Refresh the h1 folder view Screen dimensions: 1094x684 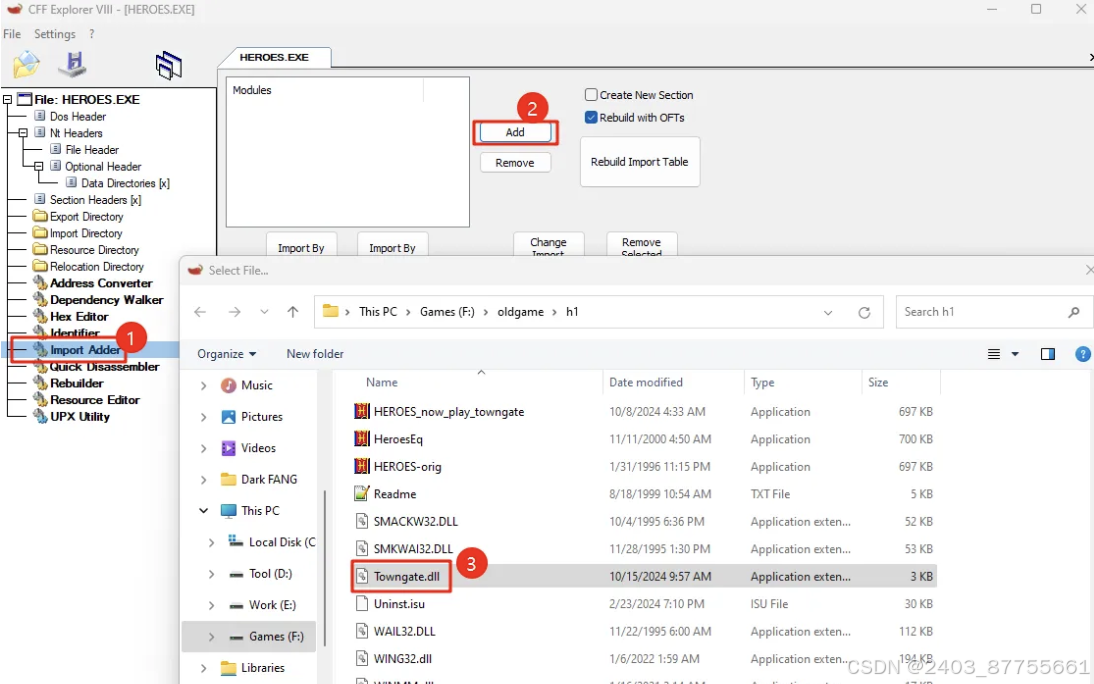click(864, 313)
